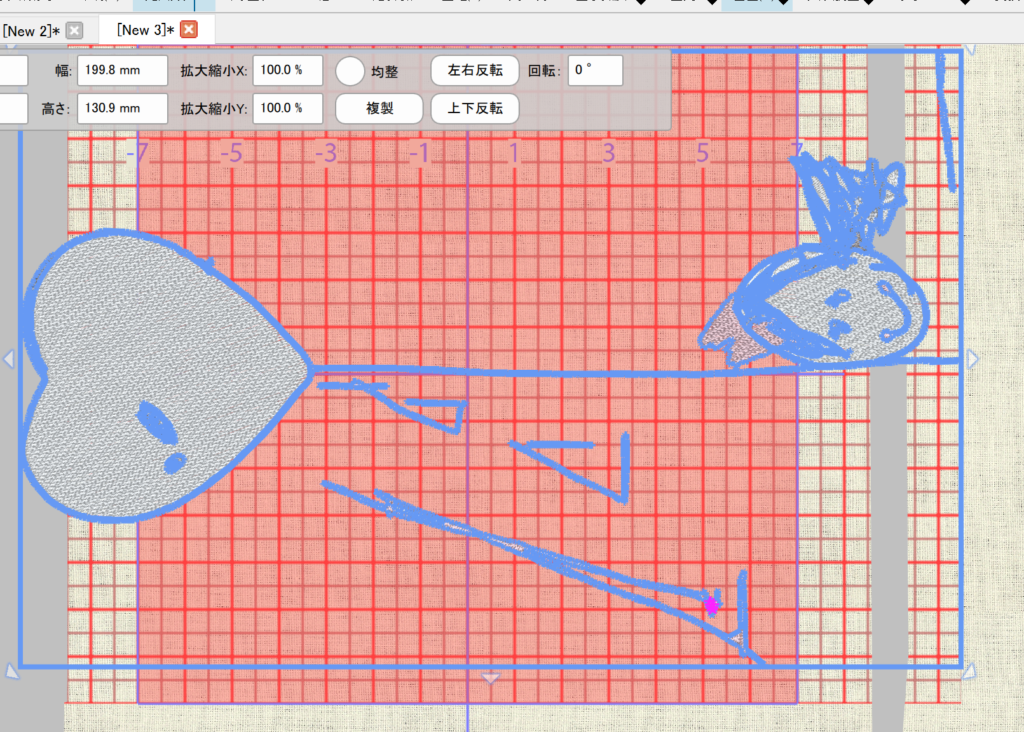Duplicate the design with the 複製 button

378,108
